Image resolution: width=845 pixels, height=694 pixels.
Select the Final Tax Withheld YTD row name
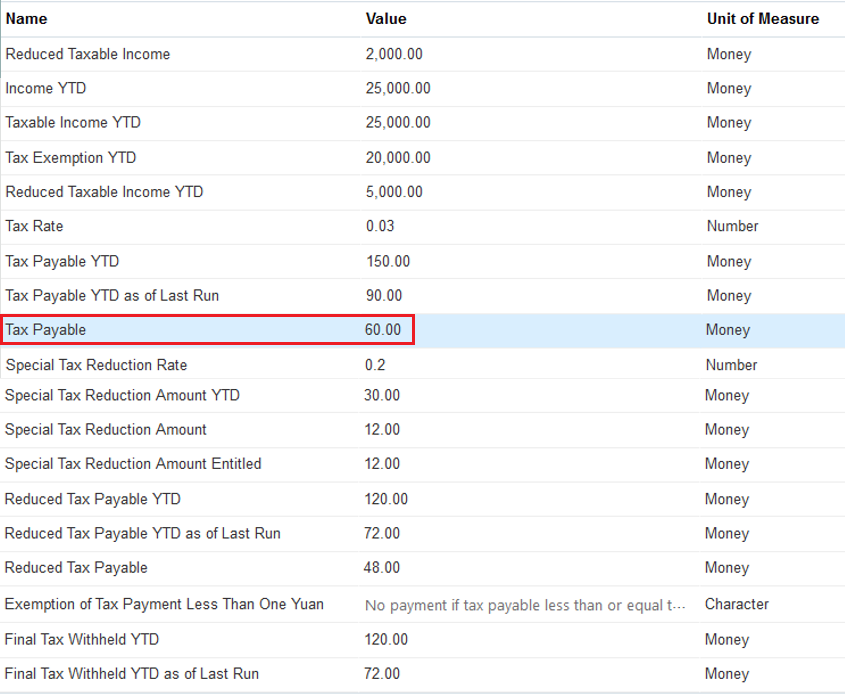point(82,640)
